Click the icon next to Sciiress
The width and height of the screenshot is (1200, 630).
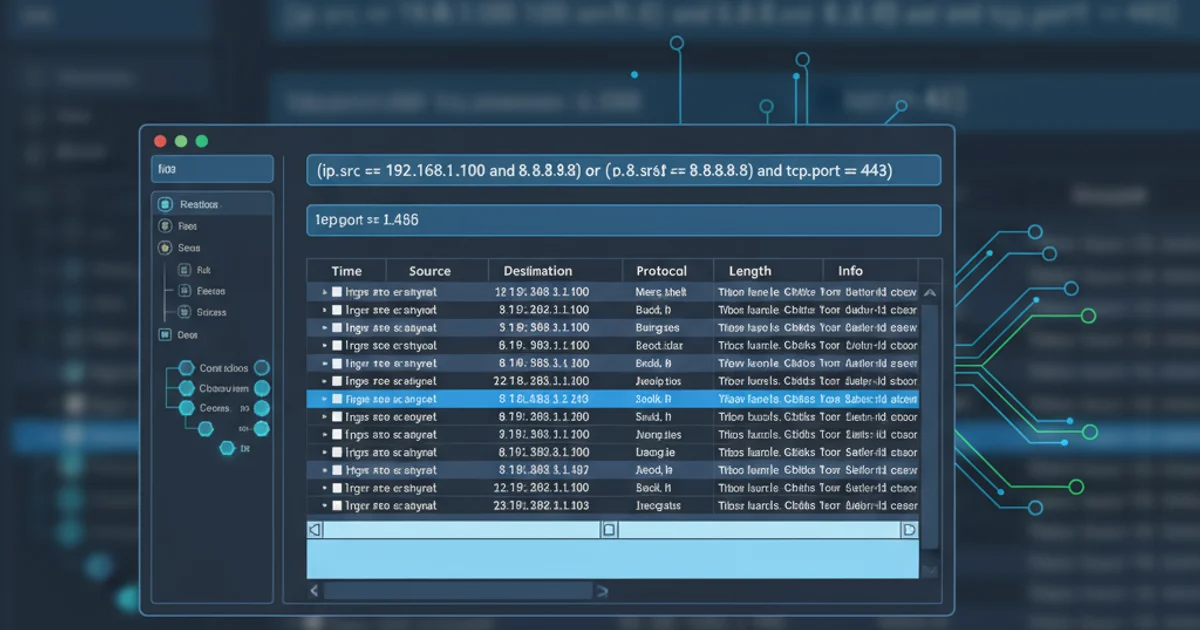pyautogui.click(x=184, y=312)
